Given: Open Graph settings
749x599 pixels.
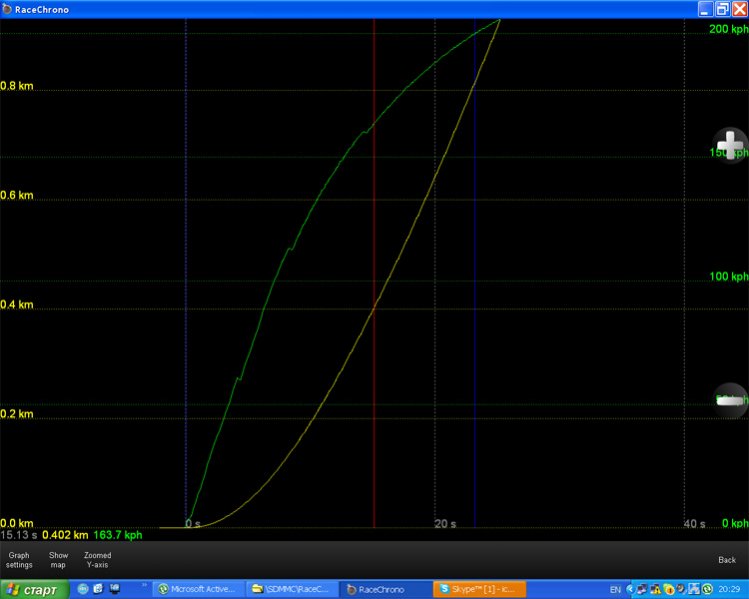Looking at the screenshot, I should click(x=19, y=560).
